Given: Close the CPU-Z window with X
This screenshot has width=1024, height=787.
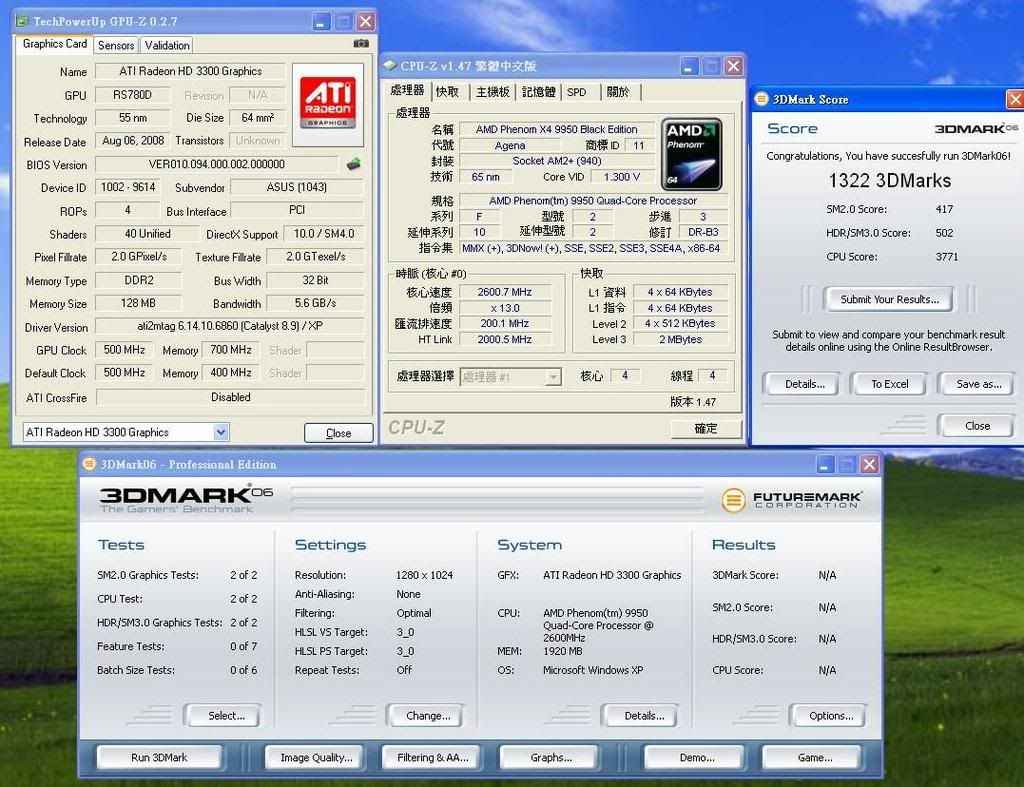Looking at the screenshot, I should 733,66.
